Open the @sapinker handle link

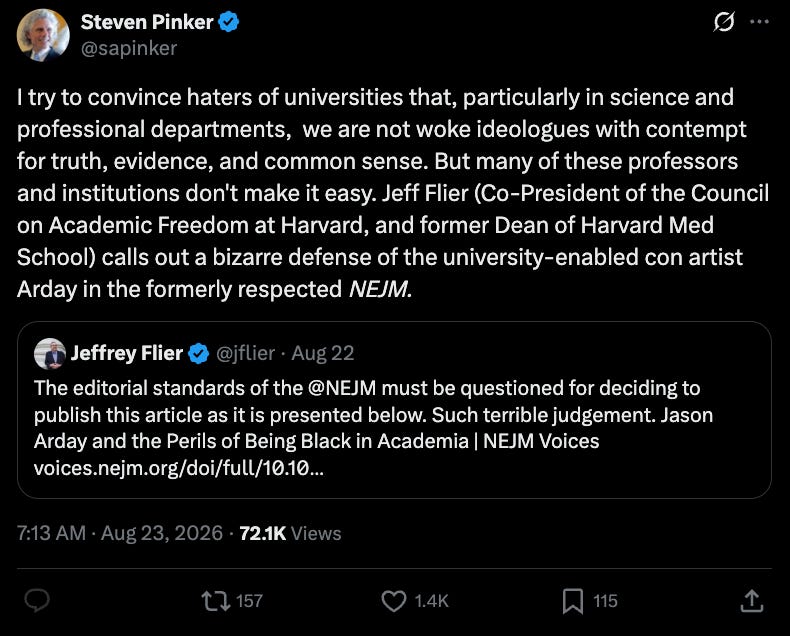tap(129, 48)
